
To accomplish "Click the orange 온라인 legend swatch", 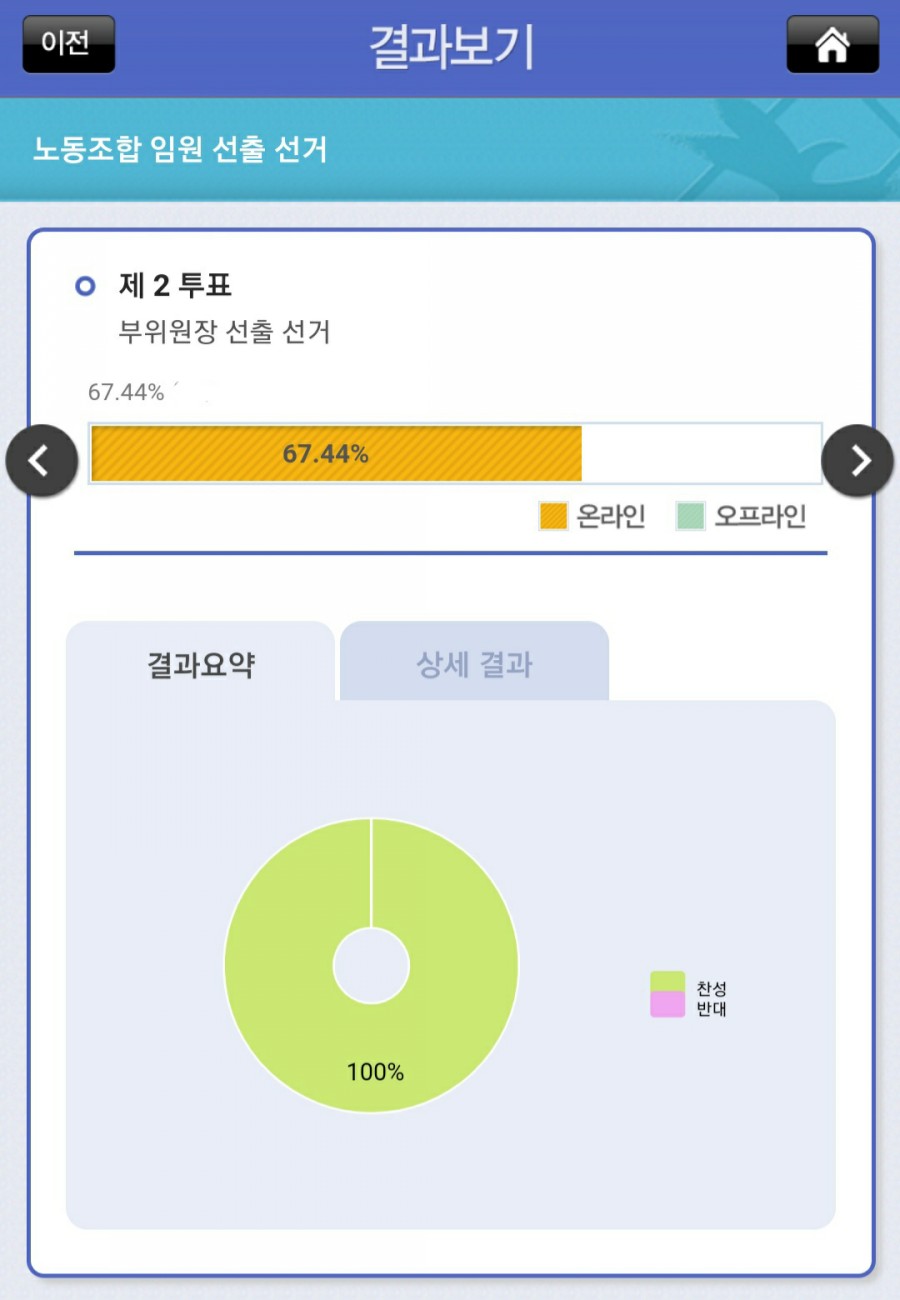I will (x=553, y=516).
